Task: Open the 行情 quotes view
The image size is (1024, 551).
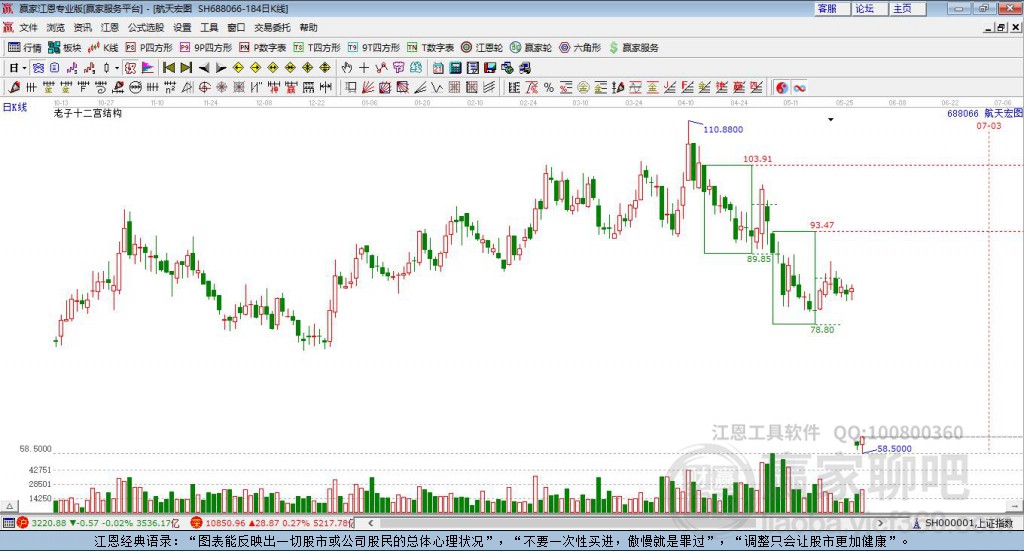Action: (25, 48)
